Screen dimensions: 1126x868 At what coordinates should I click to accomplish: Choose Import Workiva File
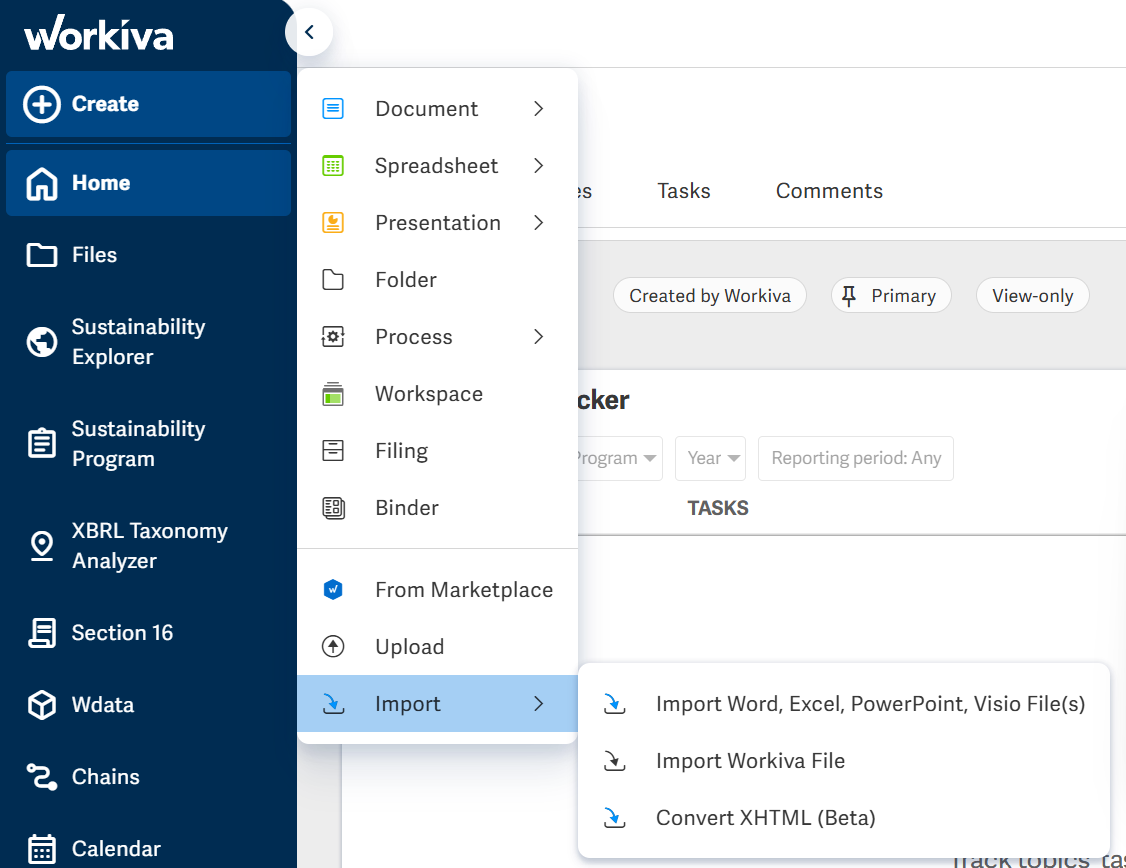coord(844,761)
